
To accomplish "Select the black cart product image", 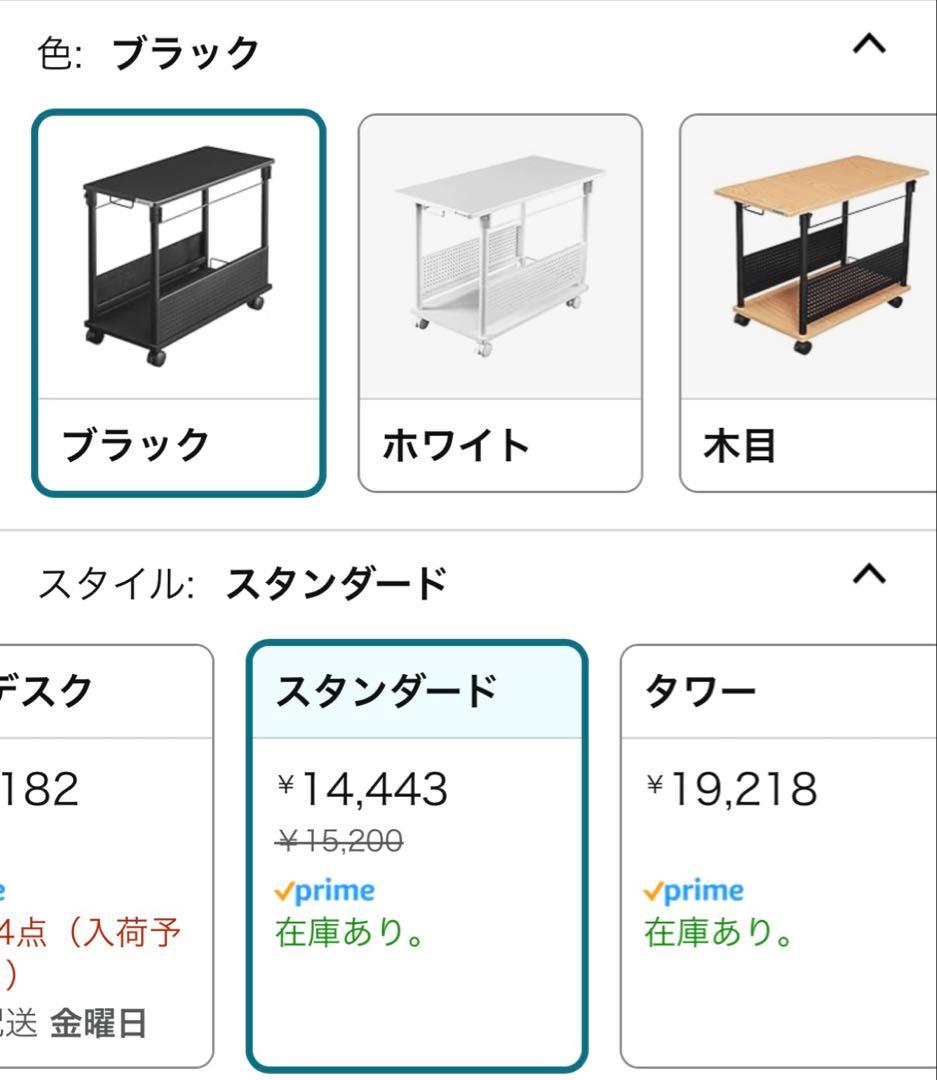I will 178,258.
